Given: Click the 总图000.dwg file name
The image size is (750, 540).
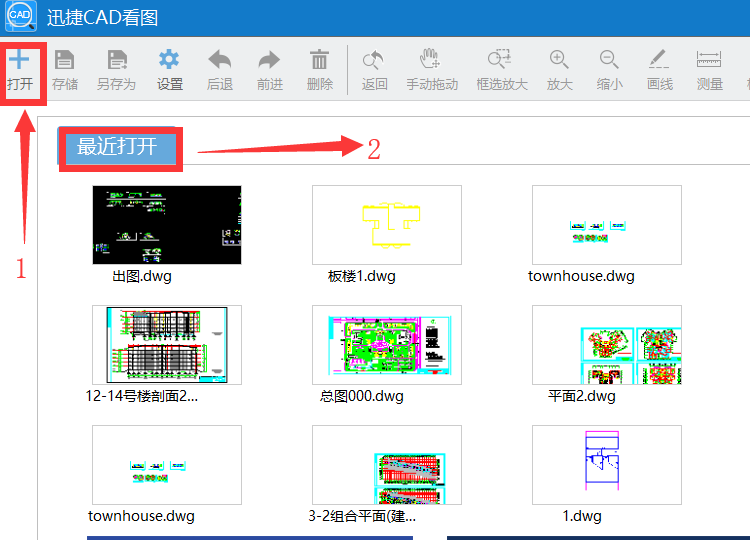Looking at the screenshot, I should point(362,396).
